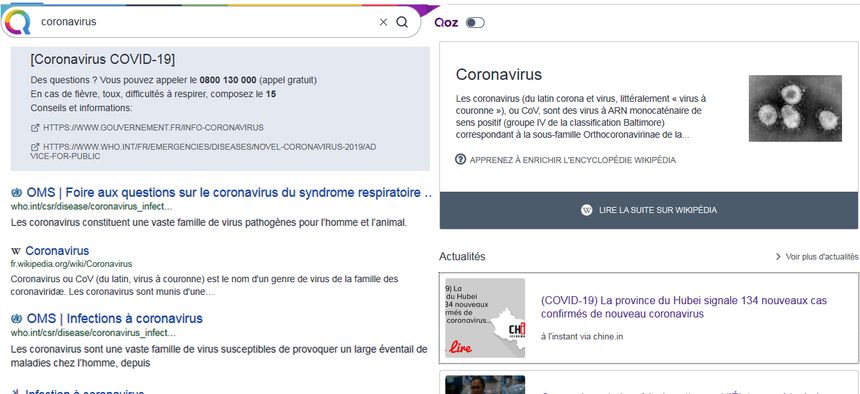The height and width of the screenshot is (394, 860).
Task: Click the chevron beside Voir plus d'actualités
Action: click(x=778, y=257)
